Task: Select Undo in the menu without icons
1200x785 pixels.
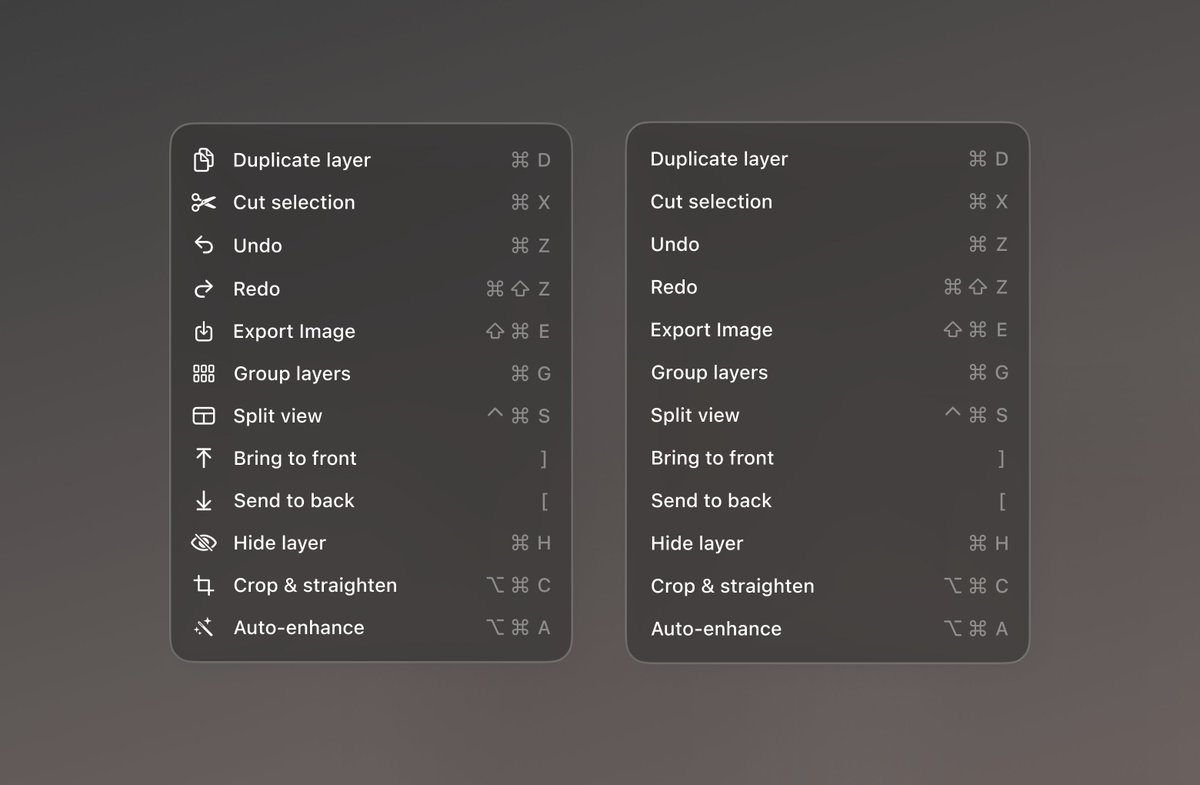Action: pos(828,244)
